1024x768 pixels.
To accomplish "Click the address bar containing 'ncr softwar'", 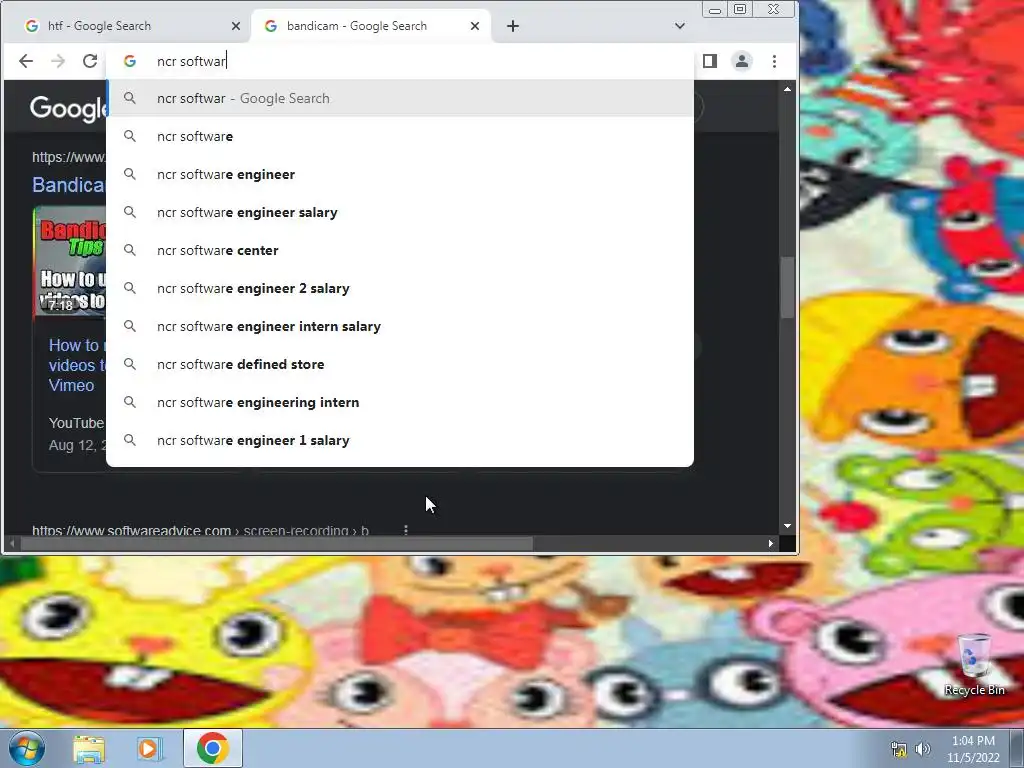I will point(400,61).
